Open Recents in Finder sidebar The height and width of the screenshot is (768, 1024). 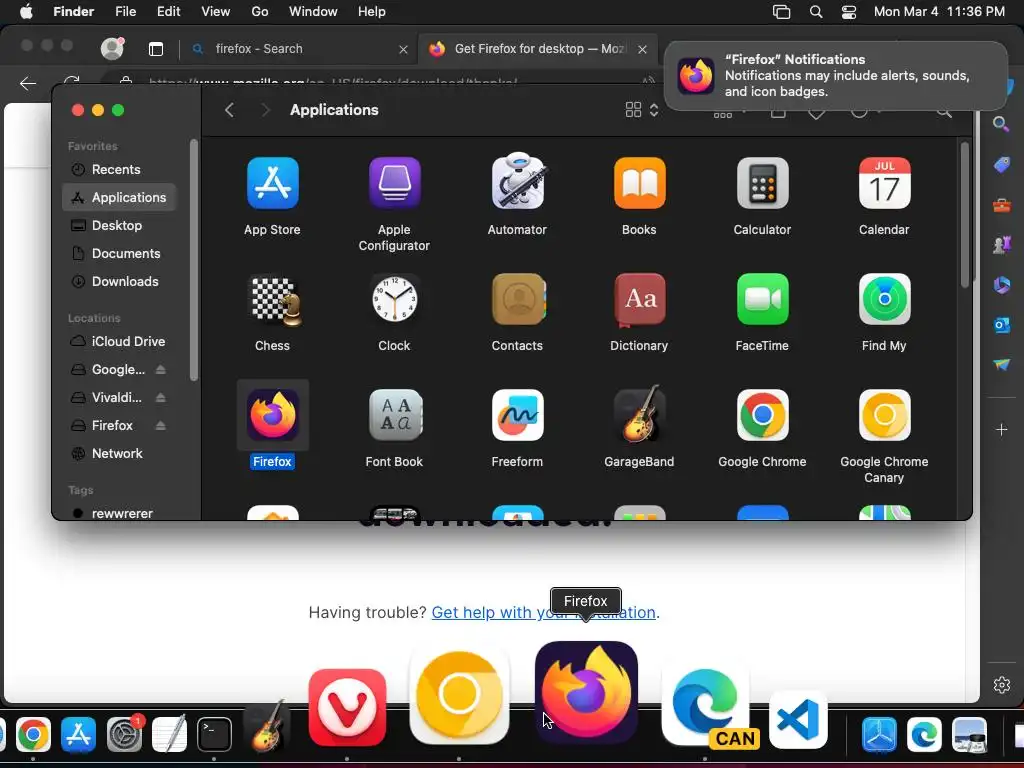[119, 170]
